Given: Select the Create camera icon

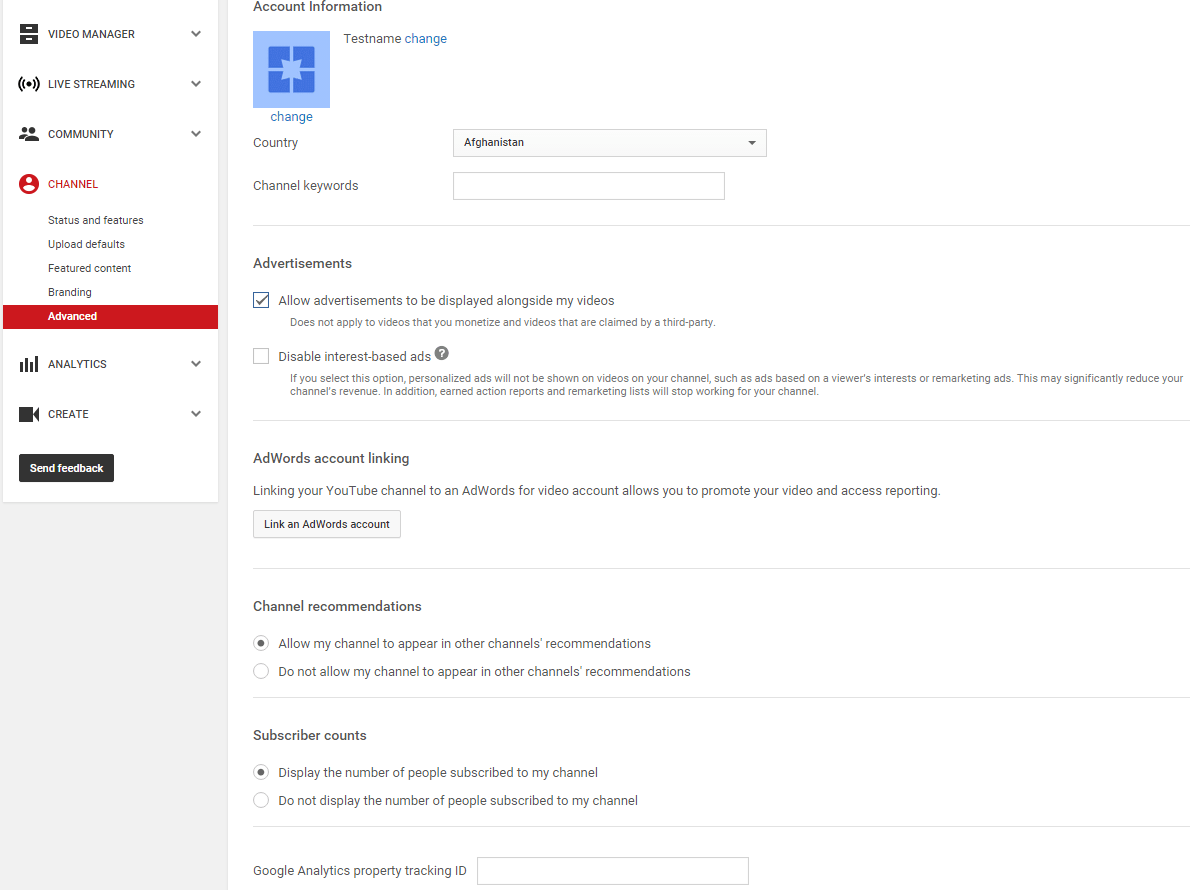Looking at the screenshot, I should tap(28, 413).
